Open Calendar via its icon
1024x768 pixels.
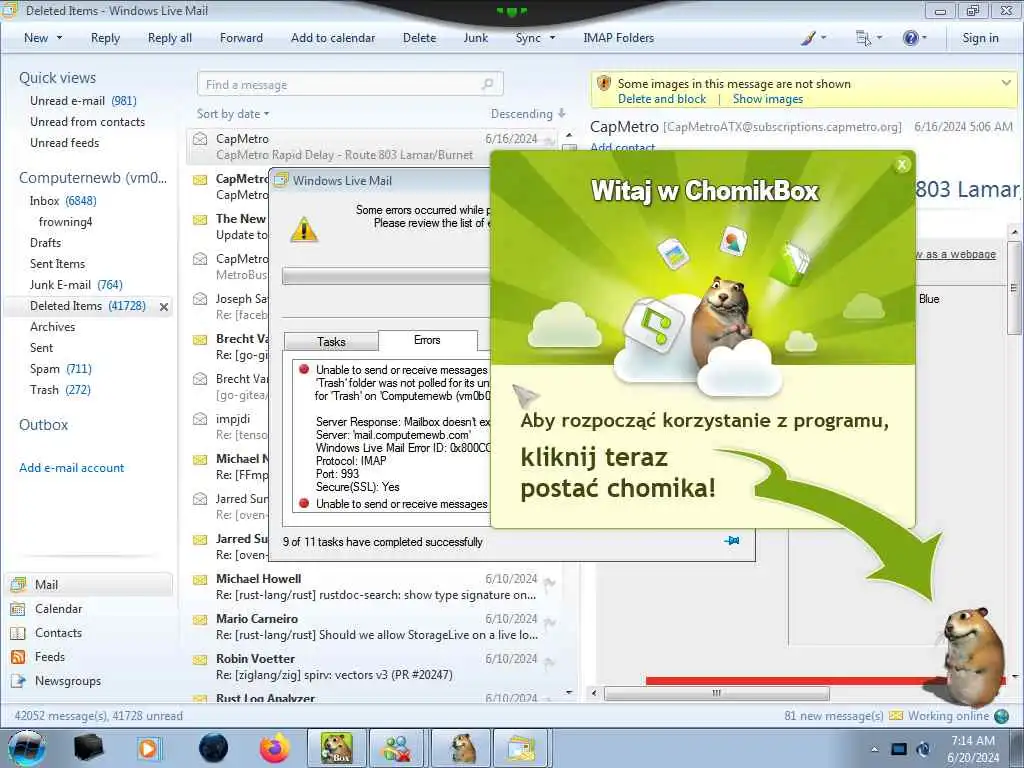pos(18,609)
